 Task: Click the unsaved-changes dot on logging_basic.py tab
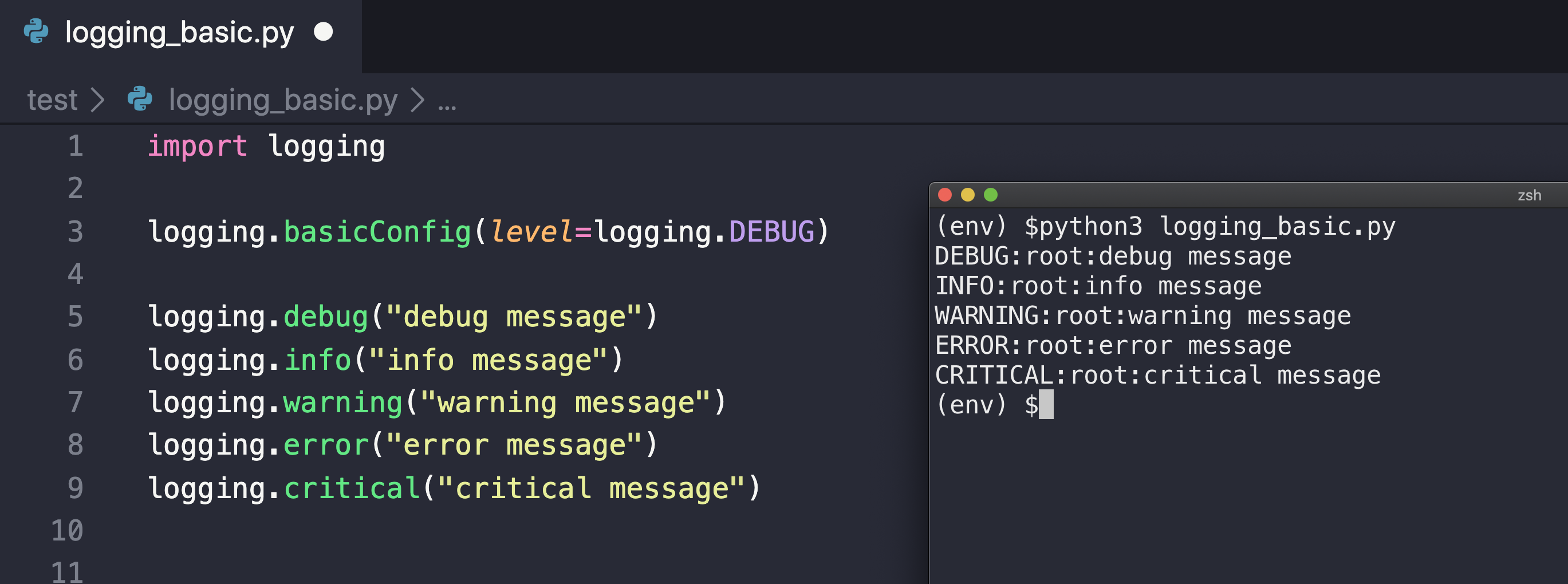[x=323, y=31]
